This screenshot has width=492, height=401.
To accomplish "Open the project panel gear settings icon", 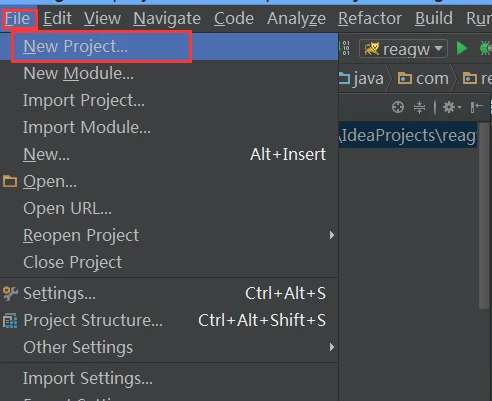I will pos(452,107).
